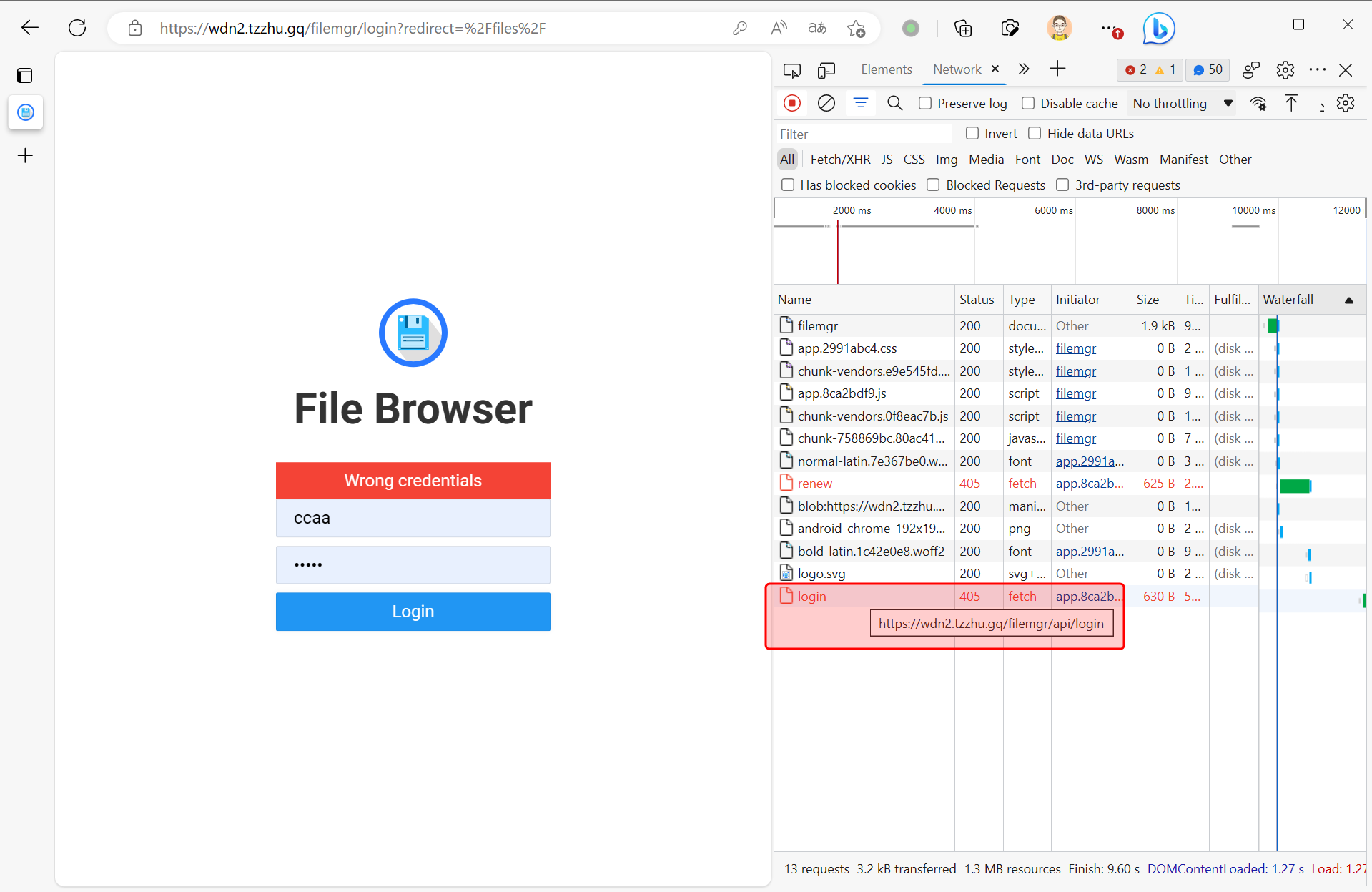Toggle device emulation icon
1372x892 pixels.
[826, 70]
